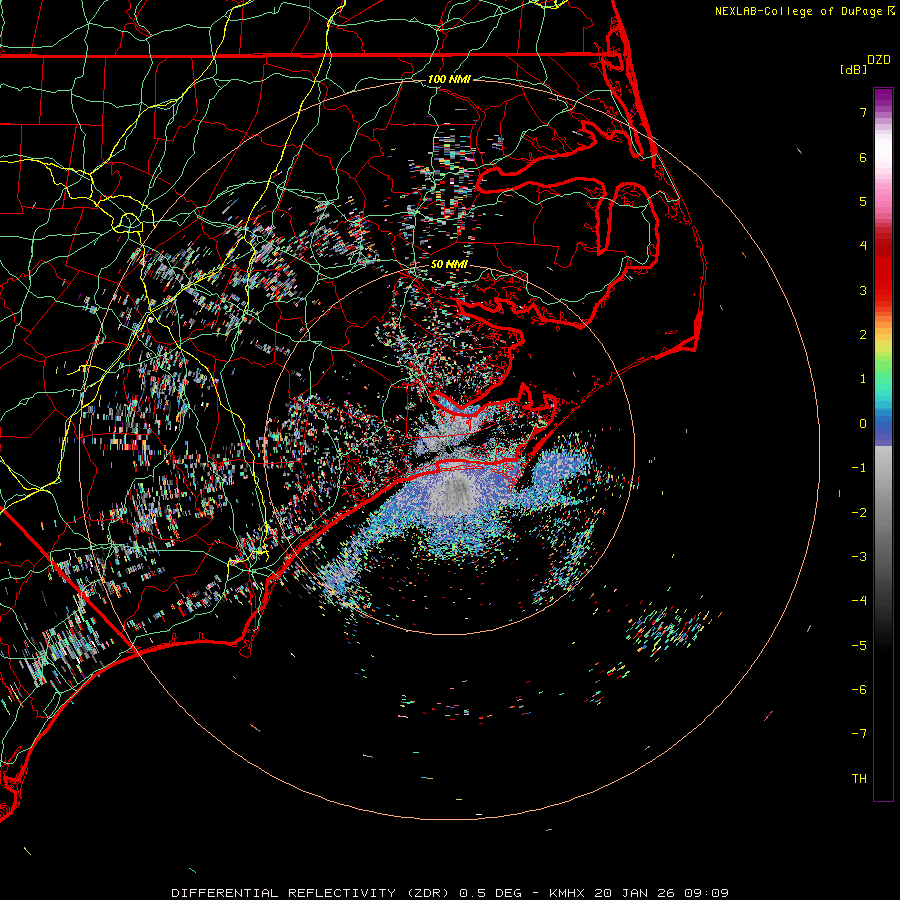The width and height of the screenshot is (900, 900).
Task: Click the 'TH' threshold label on scale
Action: coord(859,779)
